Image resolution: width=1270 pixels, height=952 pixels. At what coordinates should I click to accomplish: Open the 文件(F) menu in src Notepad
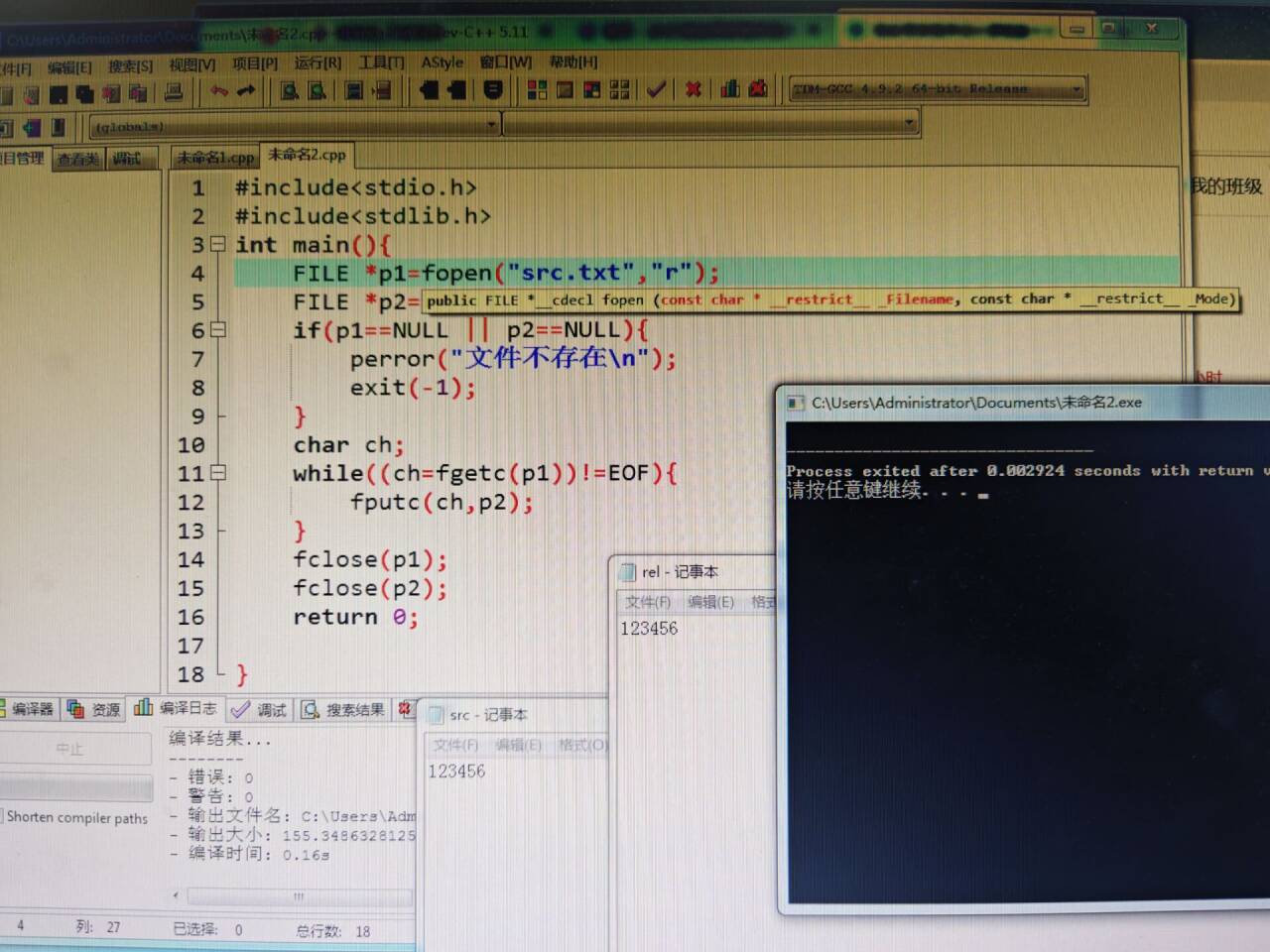pos(454,745)
